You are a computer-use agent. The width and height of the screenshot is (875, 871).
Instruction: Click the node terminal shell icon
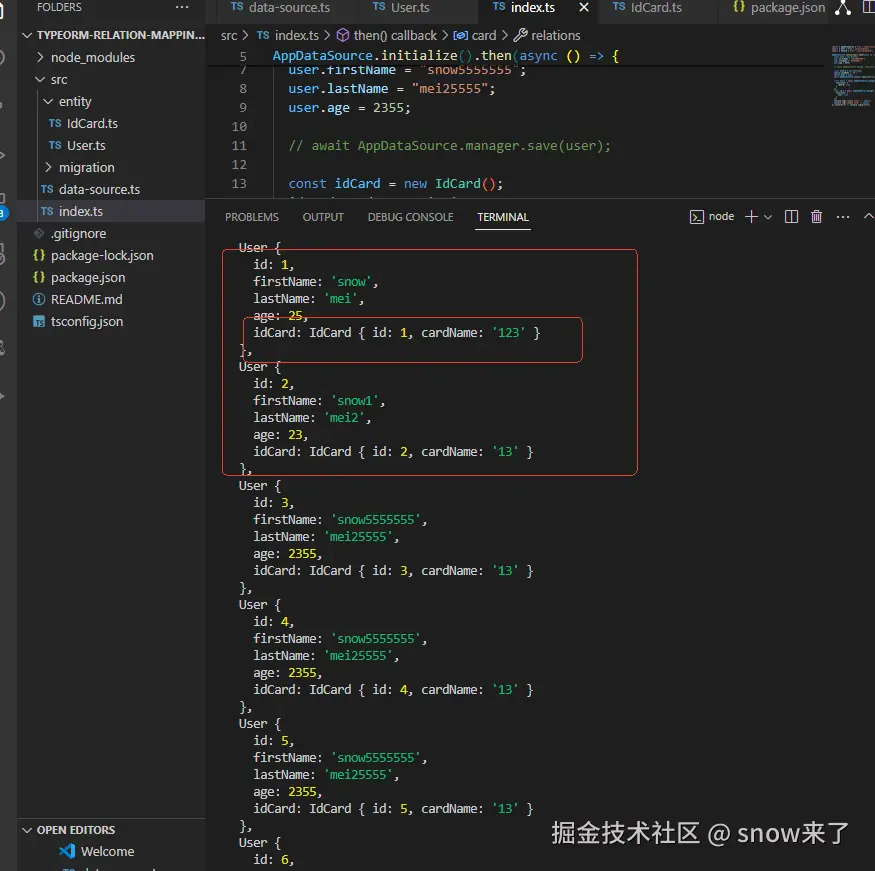pos(696,217)
